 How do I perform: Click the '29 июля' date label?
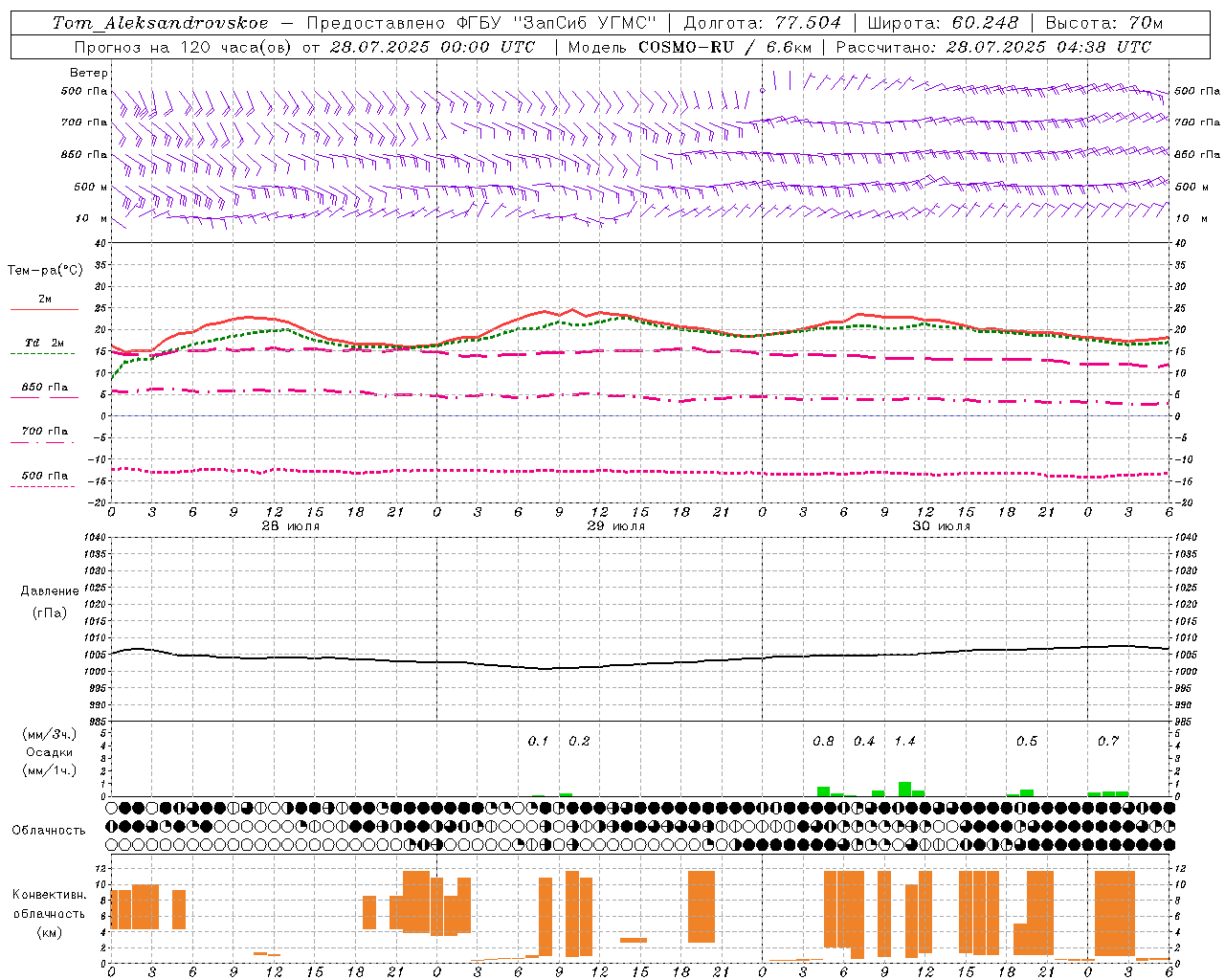pos(616,526)
